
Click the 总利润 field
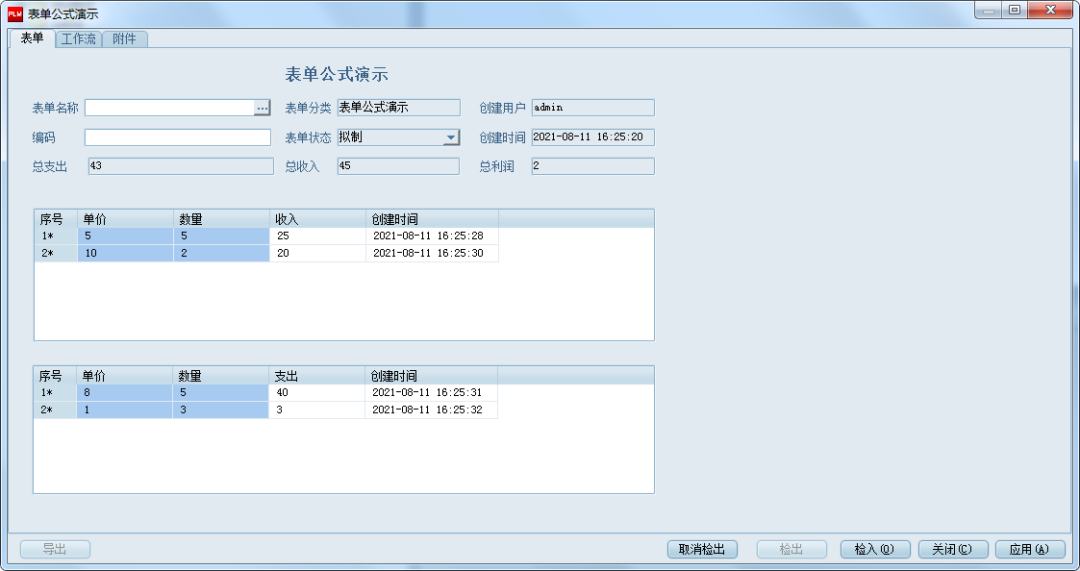coord(592,166)
